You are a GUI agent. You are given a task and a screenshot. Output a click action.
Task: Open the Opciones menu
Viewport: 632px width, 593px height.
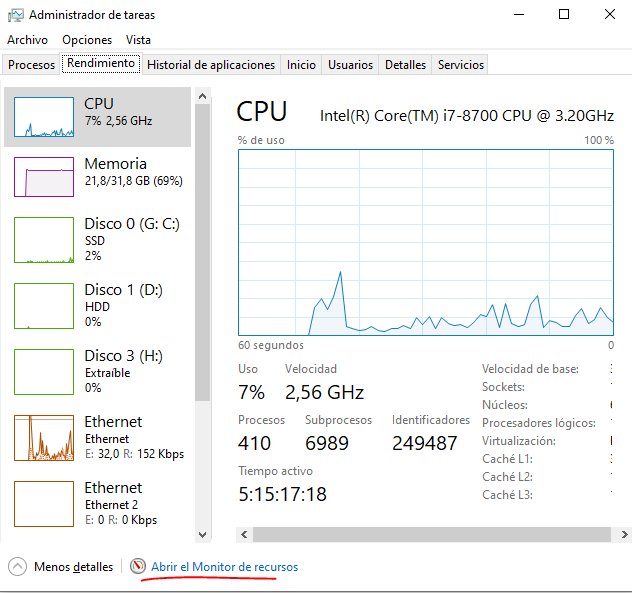click(87, 40)
